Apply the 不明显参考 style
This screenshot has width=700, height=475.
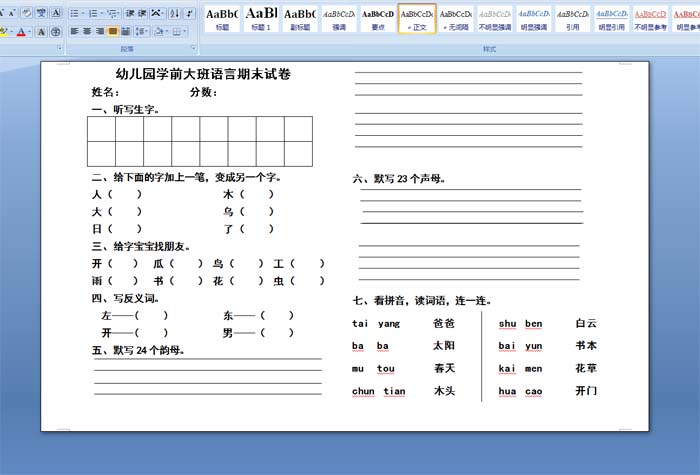coord(650,18)
